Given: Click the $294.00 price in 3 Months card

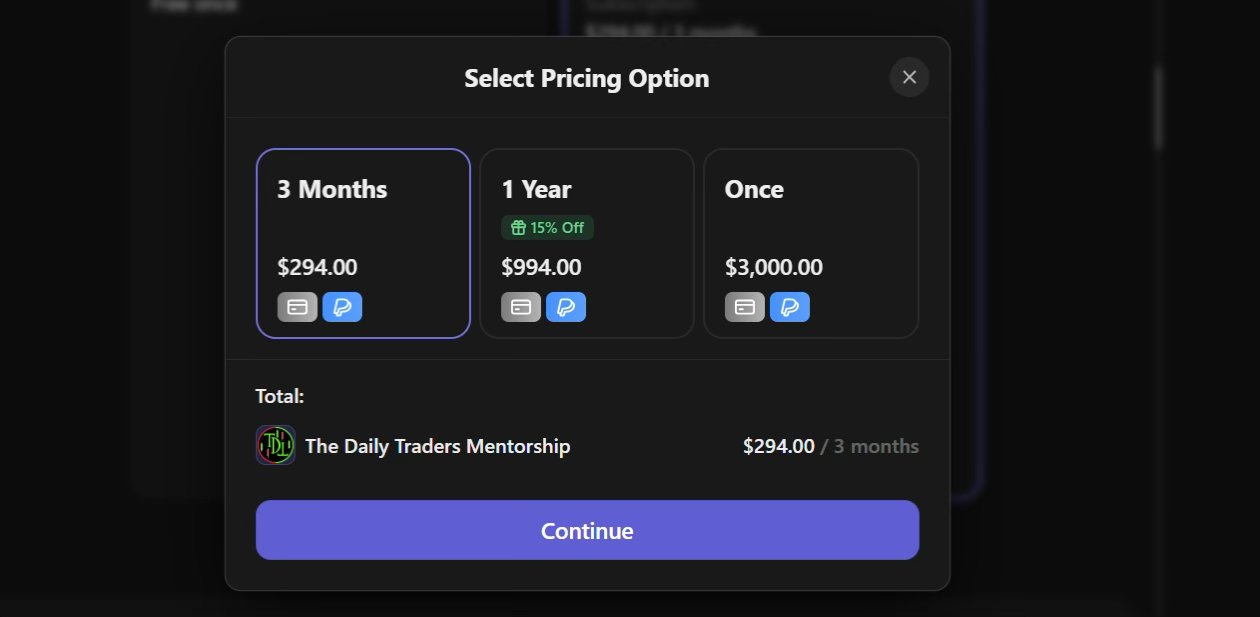Looking at the screenshot, I should (317, 268).
